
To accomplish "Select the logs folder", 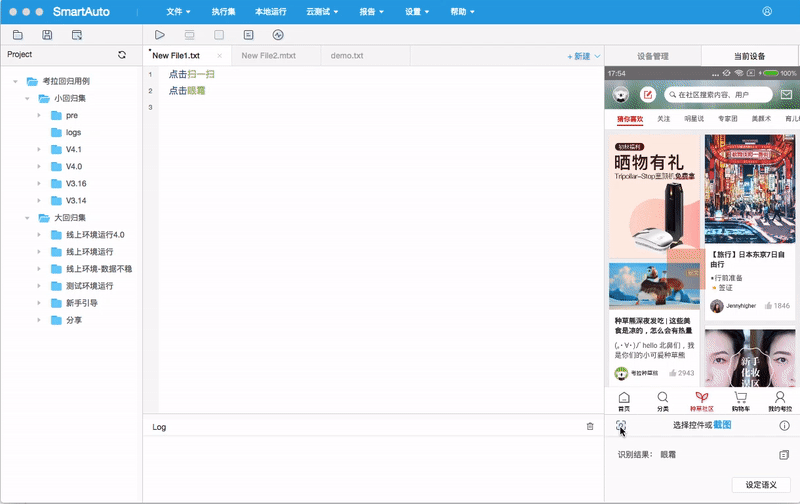I will click(x=66, y=132).
